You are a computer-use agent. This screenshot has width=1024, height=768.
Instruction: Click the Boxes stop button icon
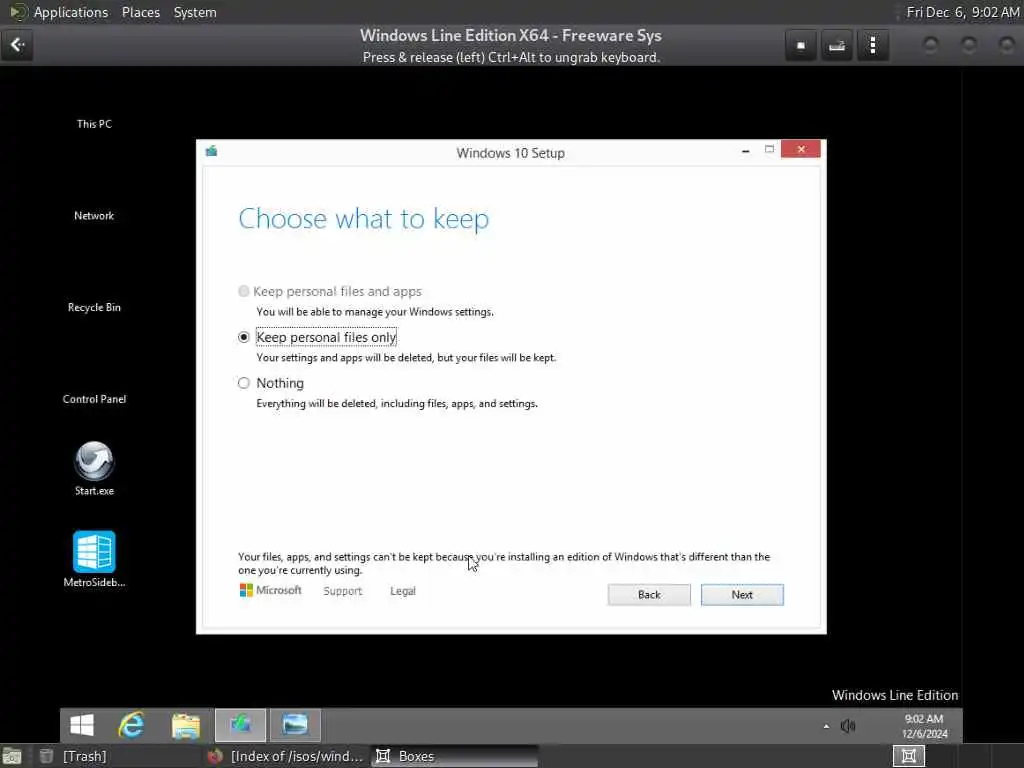(801, 46)
